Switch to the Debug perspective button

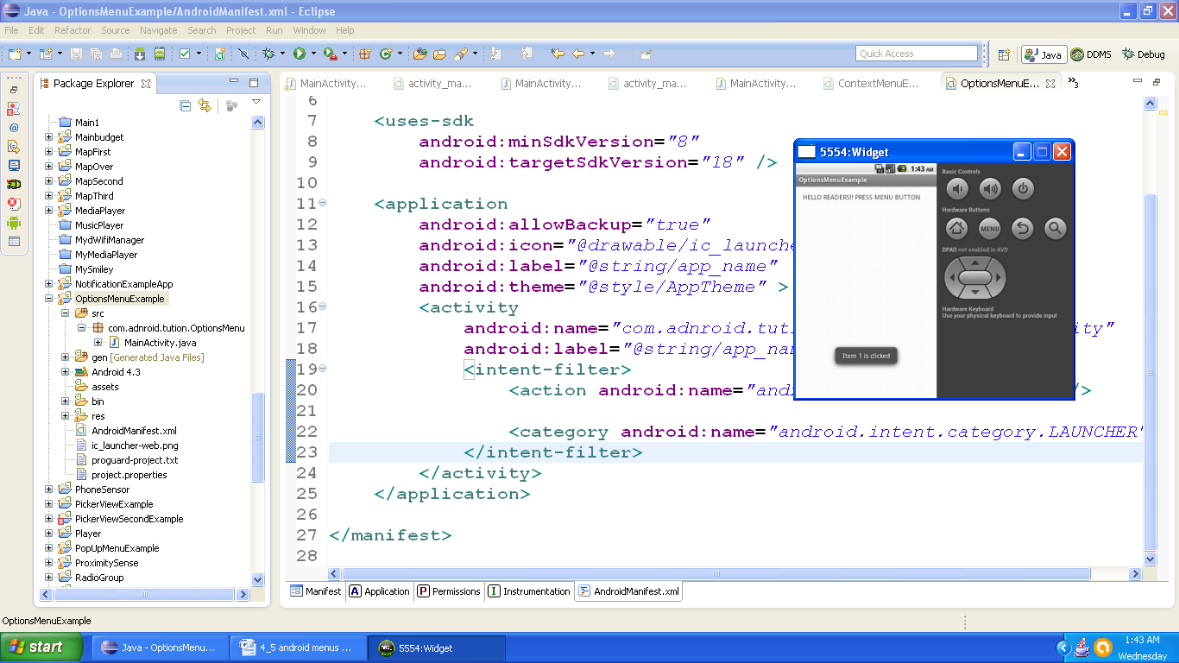coord(1144,54)
